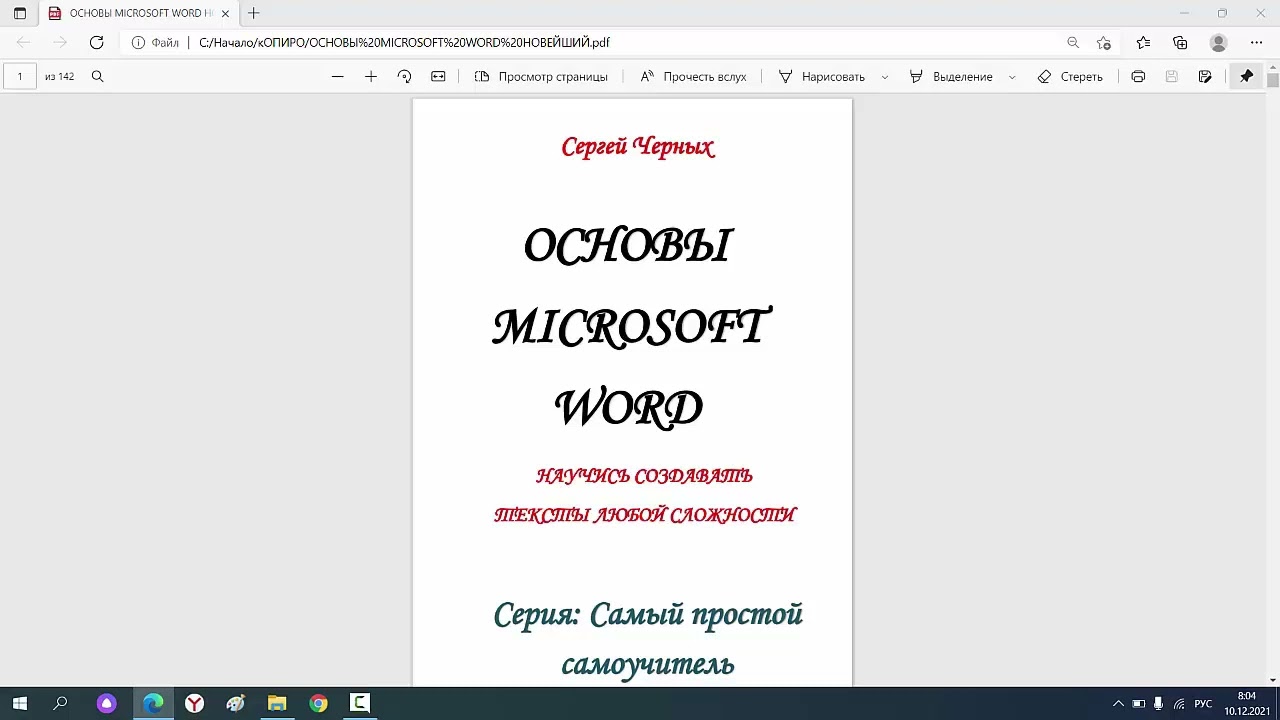Click the РУС language indicator
Viewport: 1280px width, 720px height.
1203,704
